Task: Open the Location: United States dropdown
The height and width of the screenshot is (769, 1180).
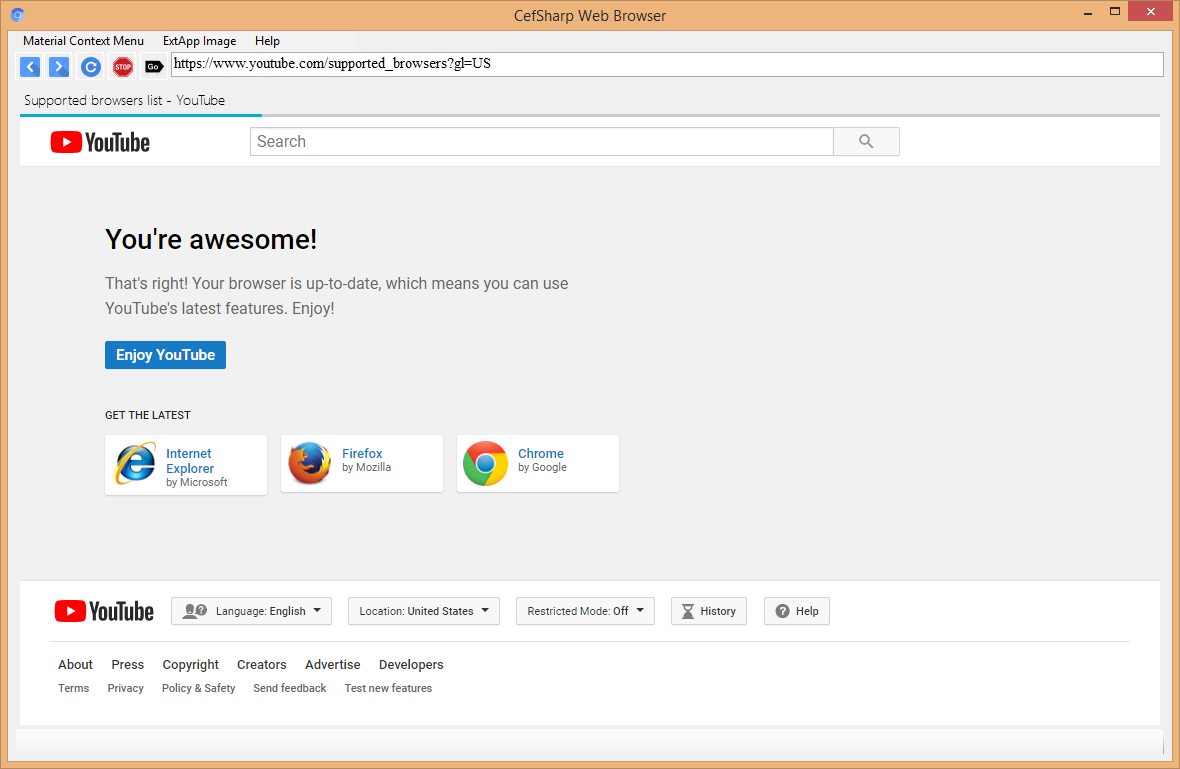Action: [424, 611]
